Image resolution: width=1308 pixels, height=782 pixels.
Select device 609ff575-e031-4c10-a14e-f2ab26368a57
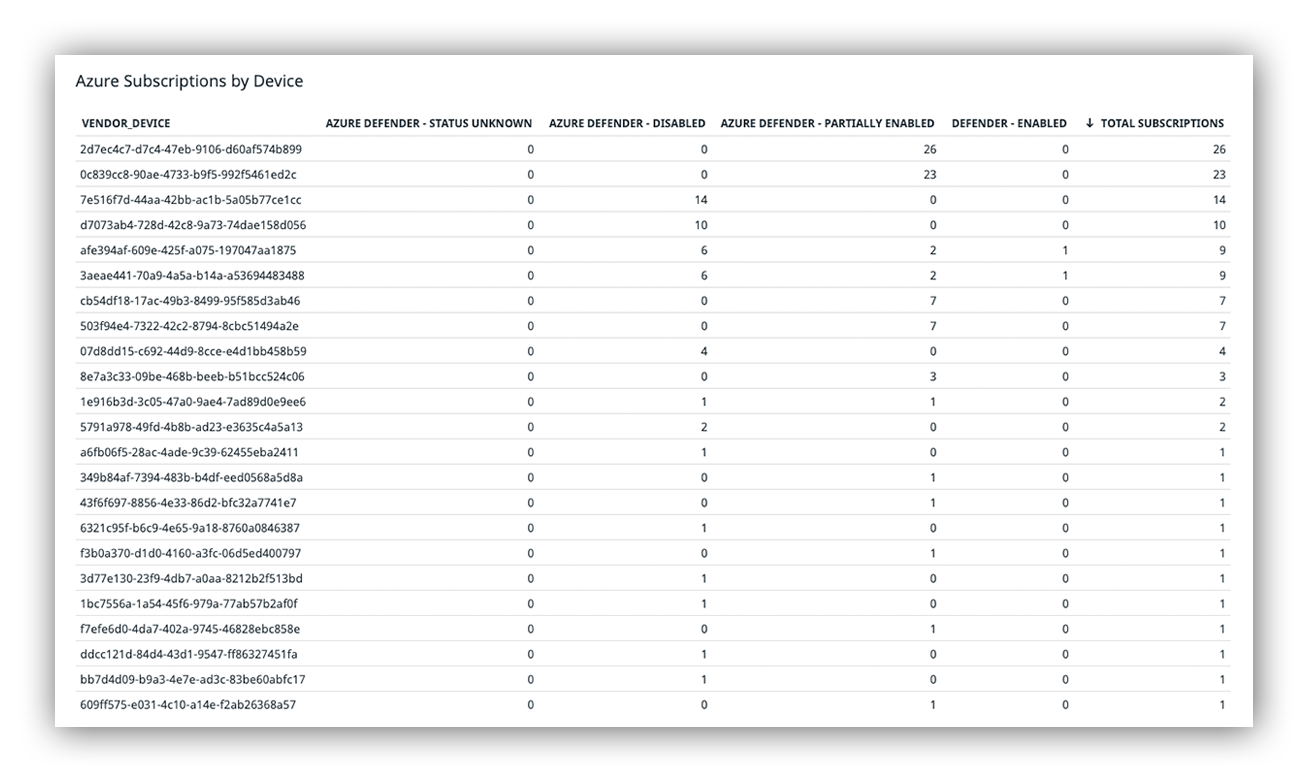(x=188, y=705)
